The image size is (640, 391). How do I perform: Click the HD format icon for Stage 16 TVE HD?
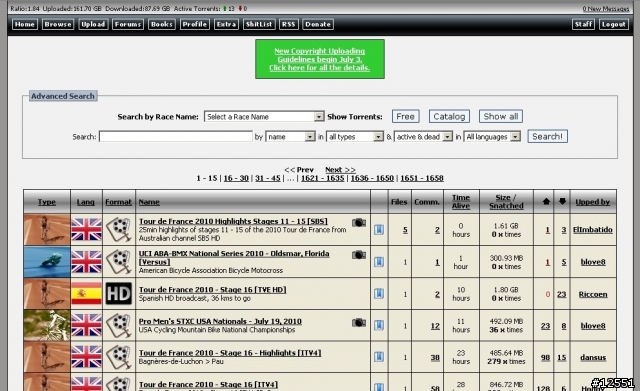(x=119, y=293)
